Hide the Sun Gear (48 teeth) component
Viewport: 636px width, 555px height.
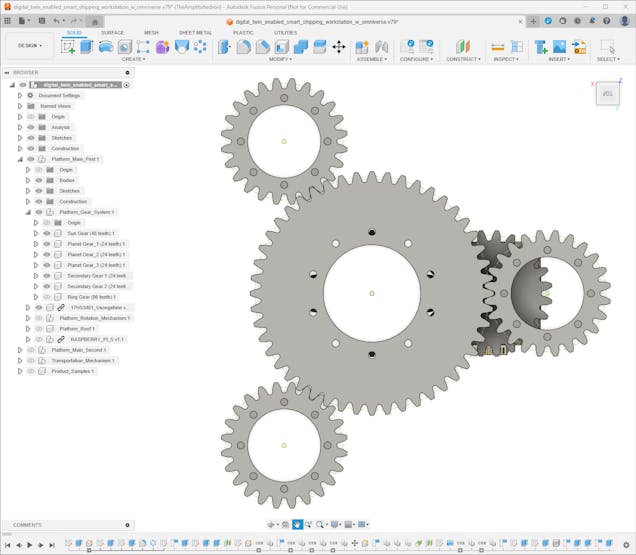(47, 233)
